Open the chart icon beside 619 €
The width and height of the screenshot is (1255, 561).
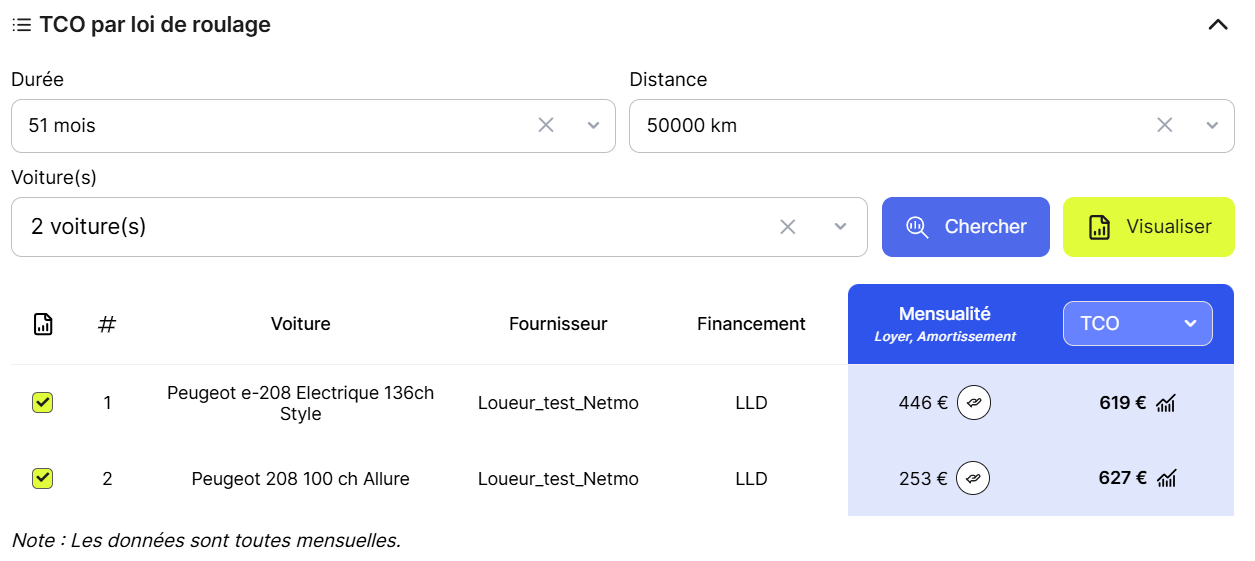(x=1166, y=403)
